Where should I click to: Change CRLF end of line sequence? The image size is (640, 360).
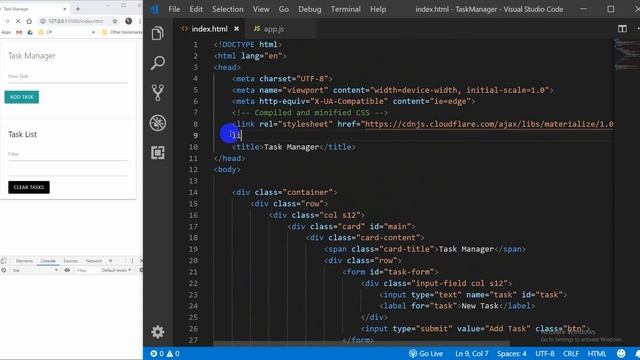pyautogui.click(x=571, y=353)
